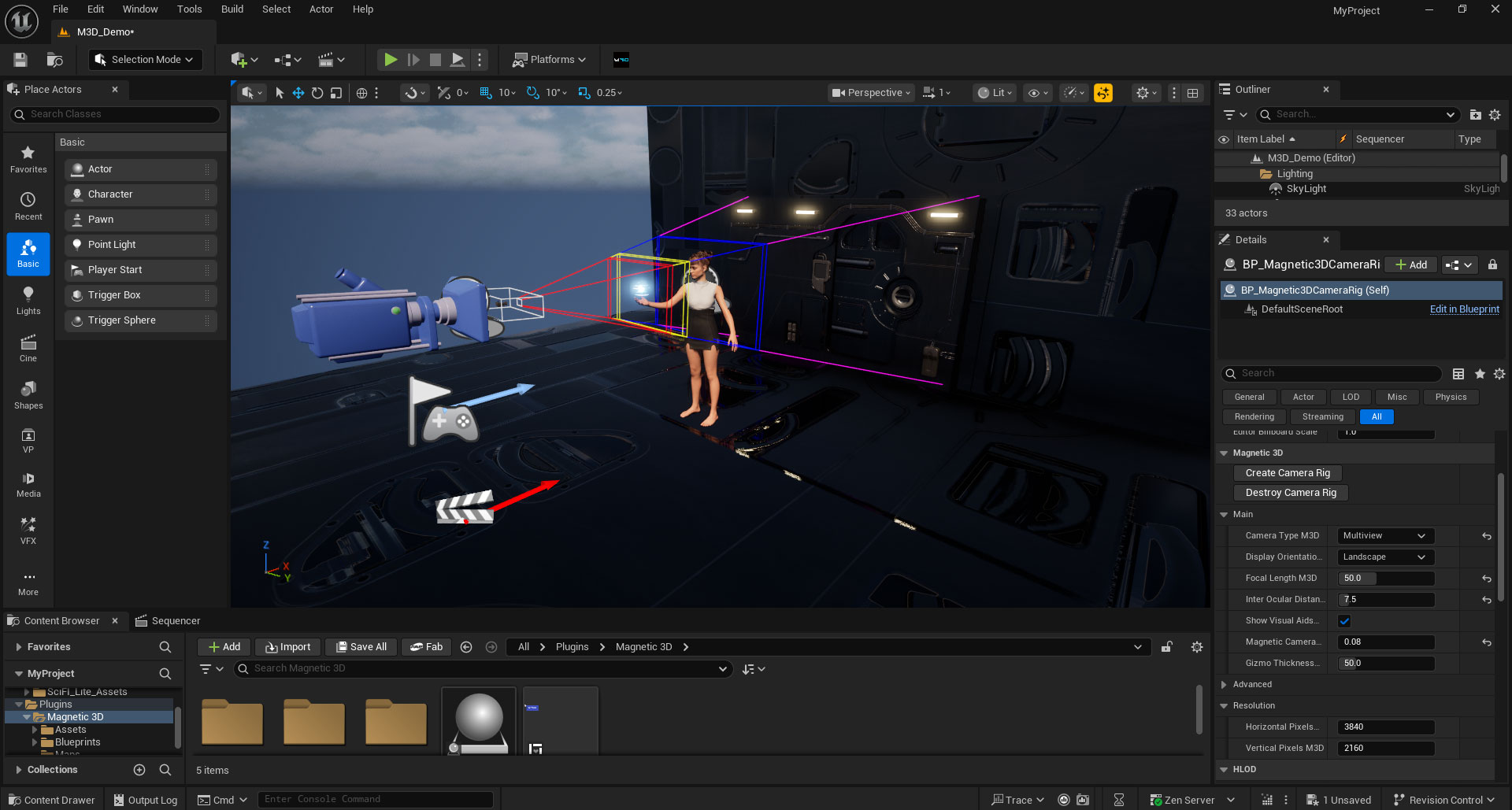
Task: Open the Perspective view dropdown
Action: coord(871,93)
